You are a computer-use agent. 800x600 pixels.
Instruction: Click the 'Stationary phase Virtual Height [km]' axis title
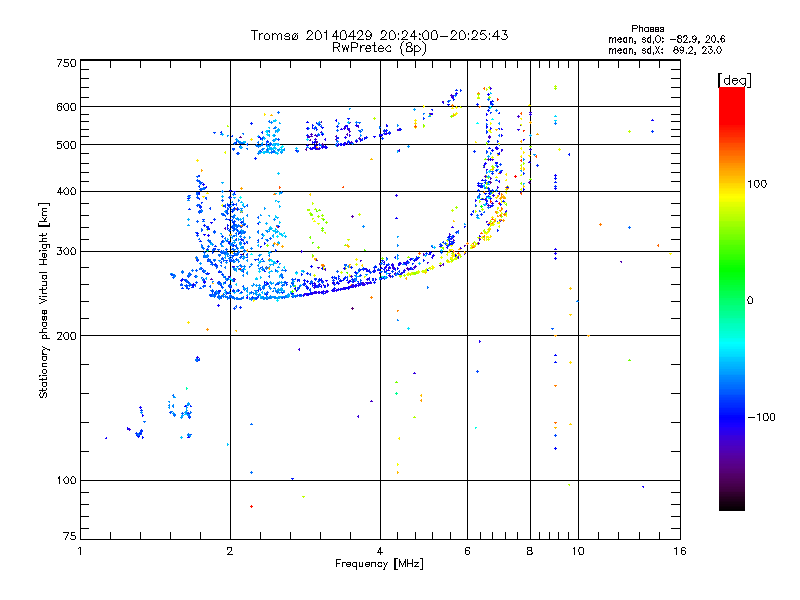click(x=44, y=300)
